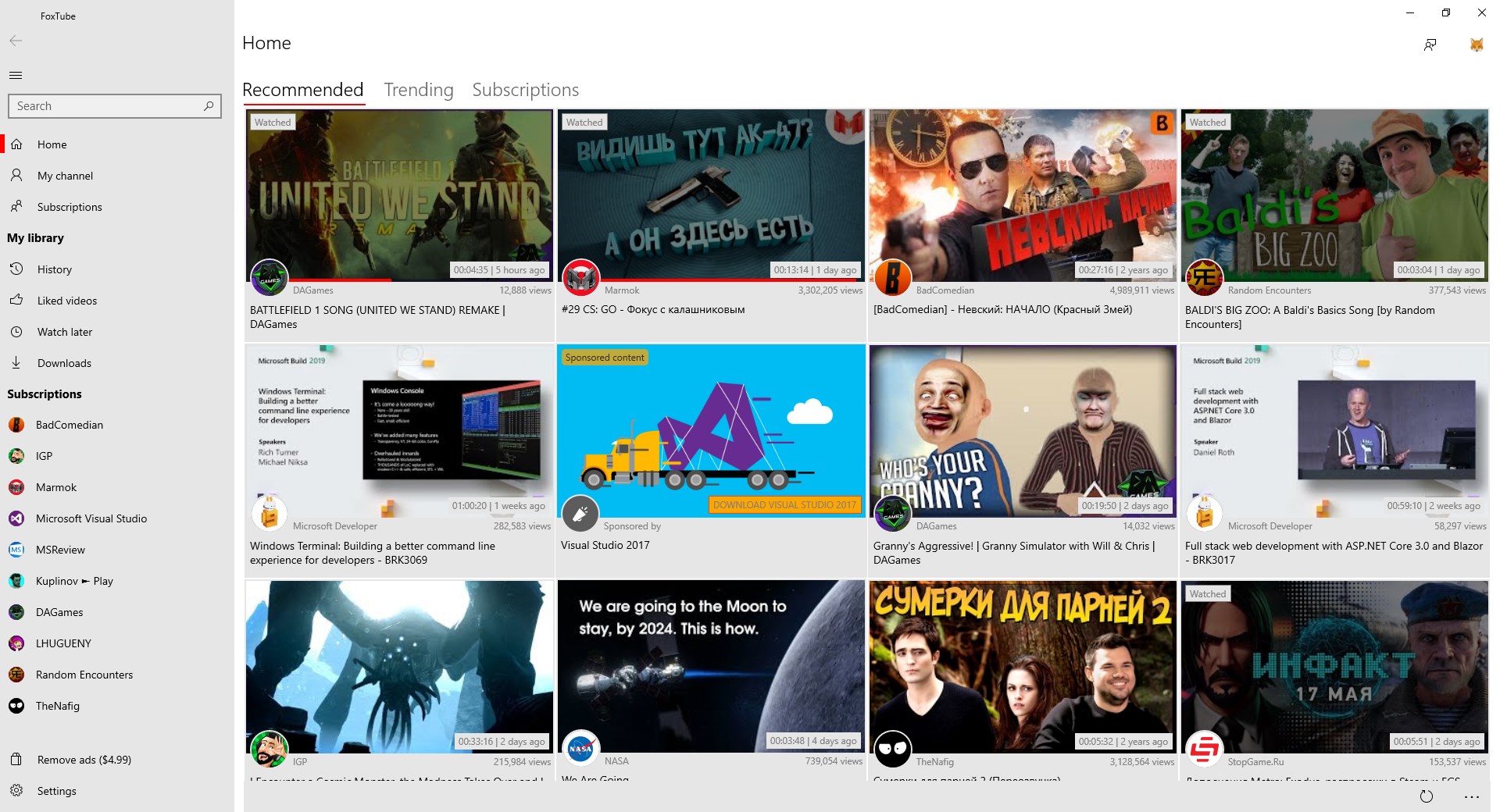The image size is (1500, 812).
Task: Click the MSReview subscription avatar in sidebar
Action: 16,550
